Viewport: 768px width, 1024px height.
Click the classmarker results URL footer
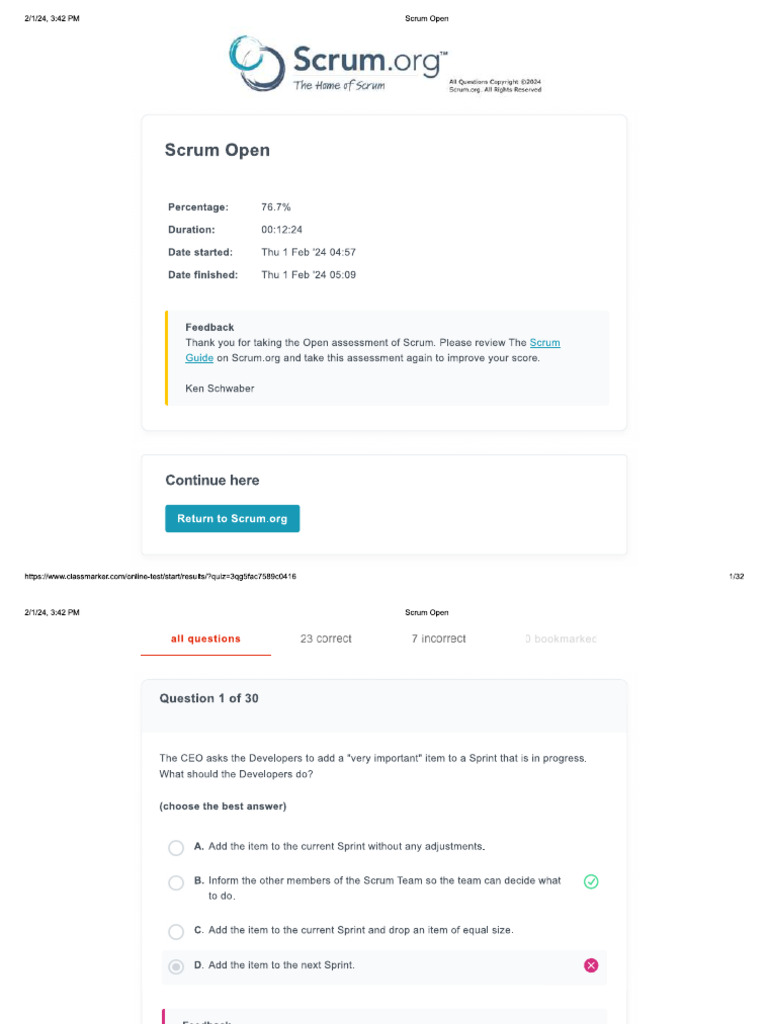coord(160,576)
